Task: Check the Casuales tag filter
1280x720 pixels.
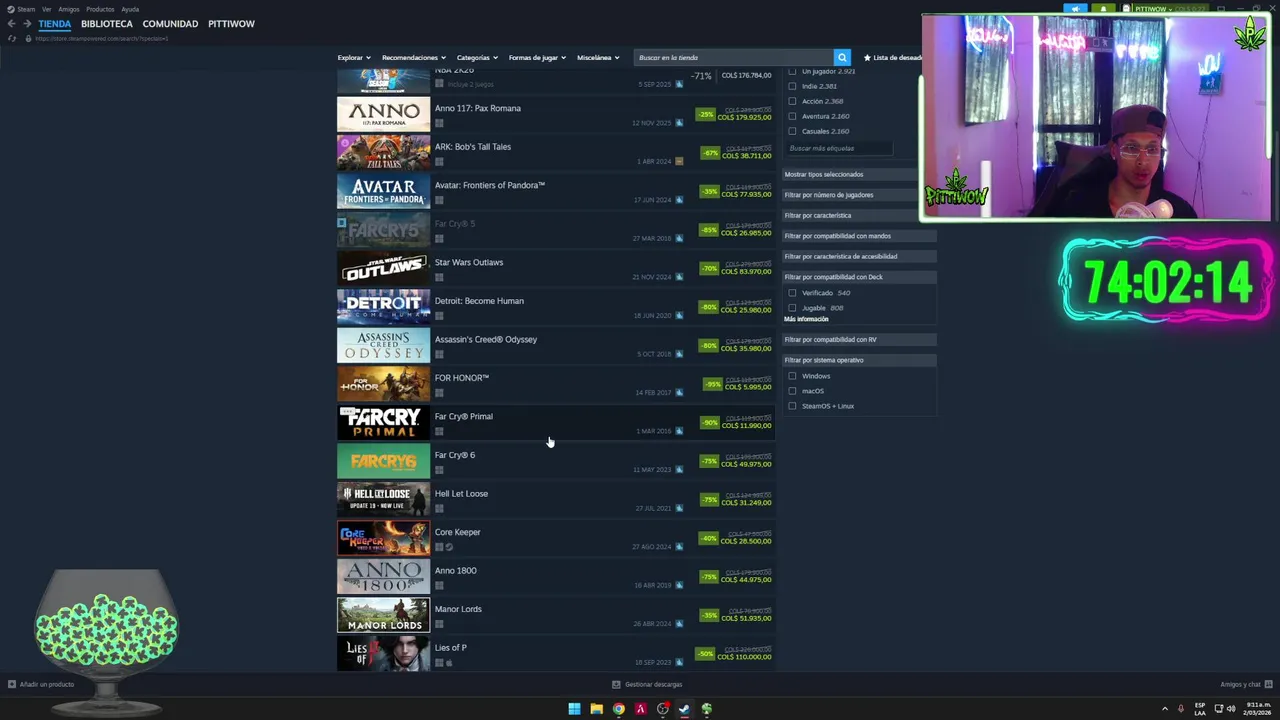Action: [x=792, y=131]
